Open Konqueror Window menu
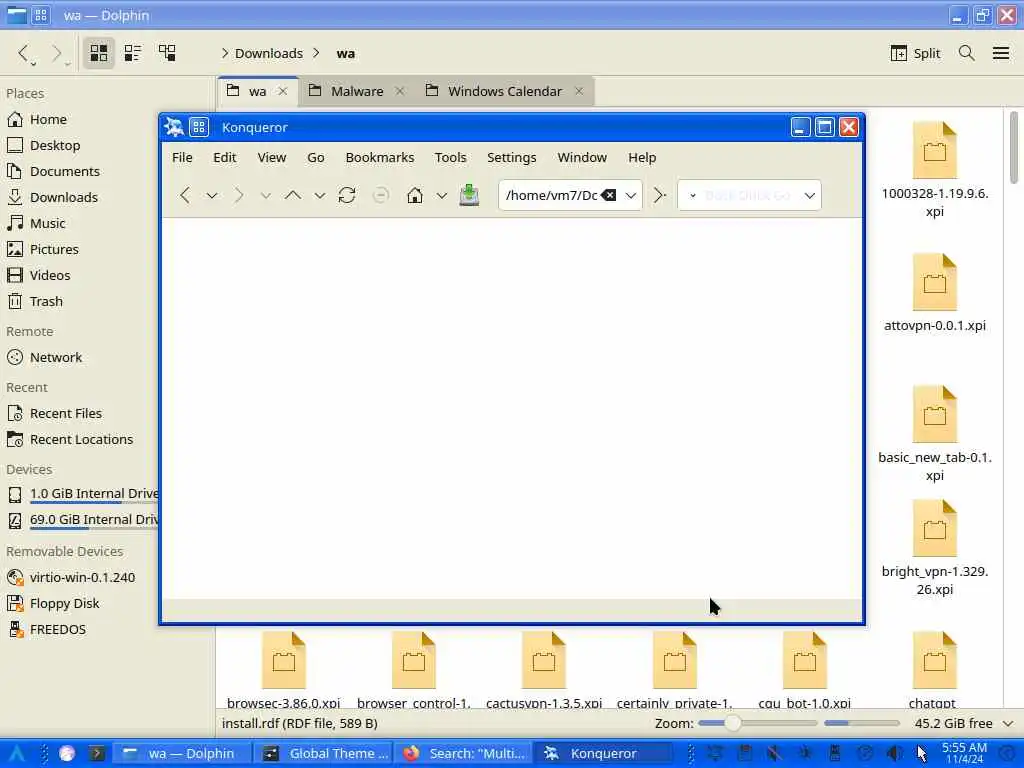The width and height of the screenshot is (1024, 768). (x=582, y=157)
